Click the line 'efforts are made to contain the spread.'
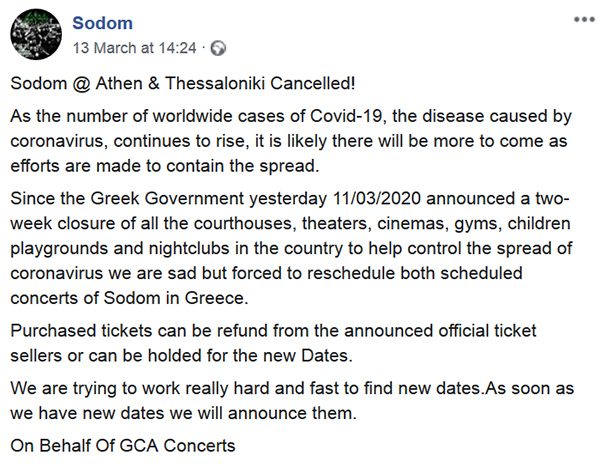600x468 pixels. click(x=165, y=166)
